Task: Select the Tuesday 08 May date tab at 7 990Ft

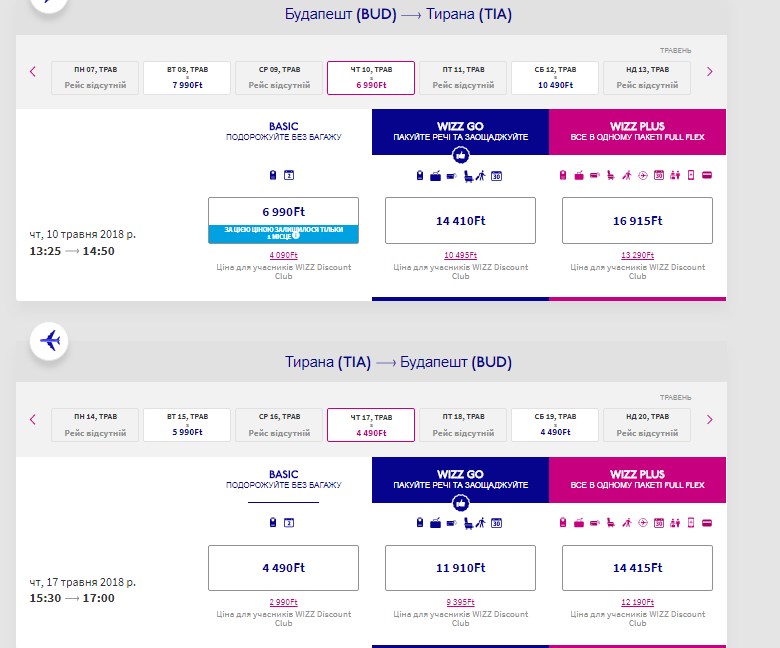Action: 187,77
